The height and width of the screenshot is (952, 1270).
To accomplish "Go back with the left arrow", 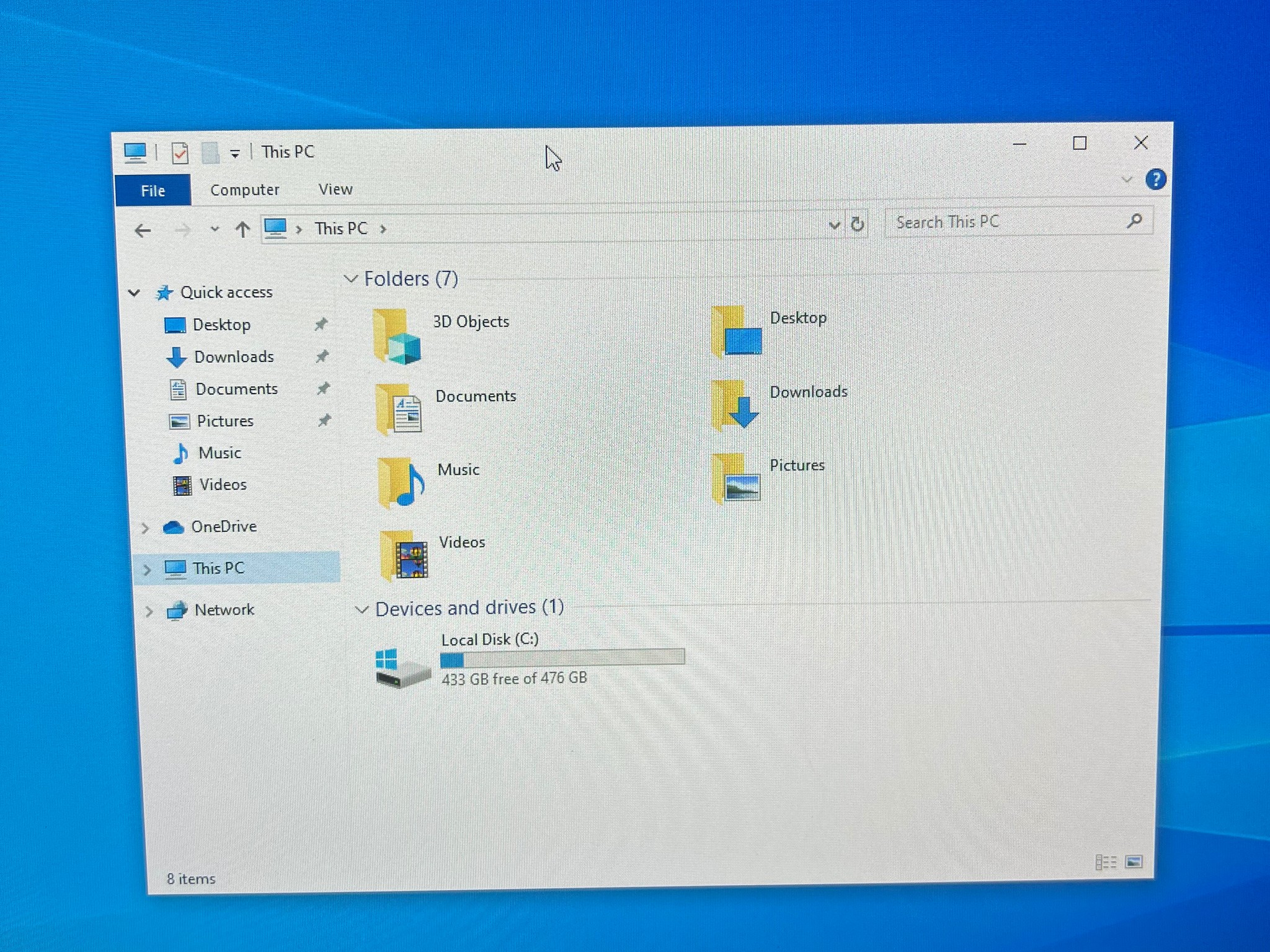I will coord(143,231).
